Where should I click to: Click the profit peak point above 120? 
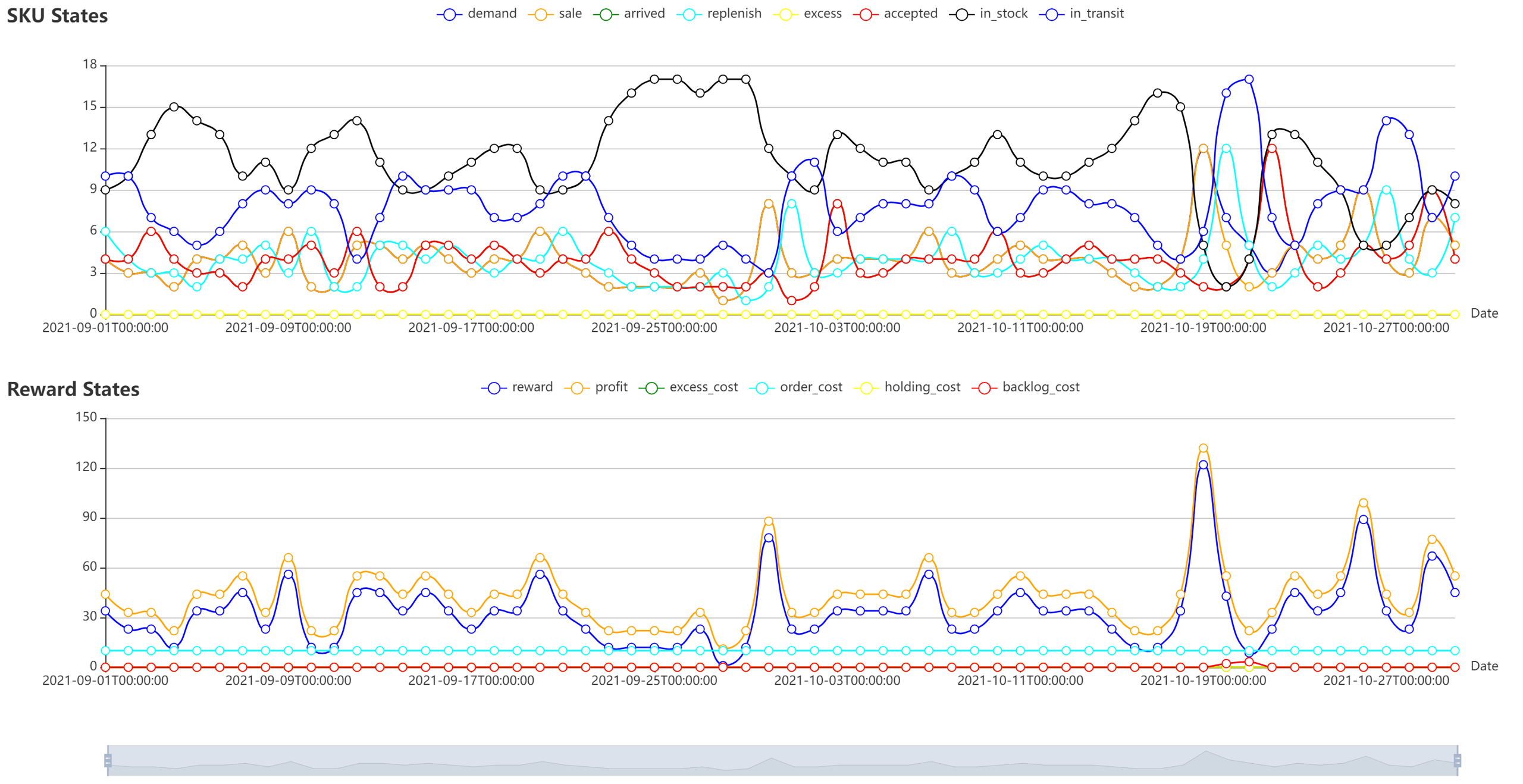click(x=1203, y=448)
